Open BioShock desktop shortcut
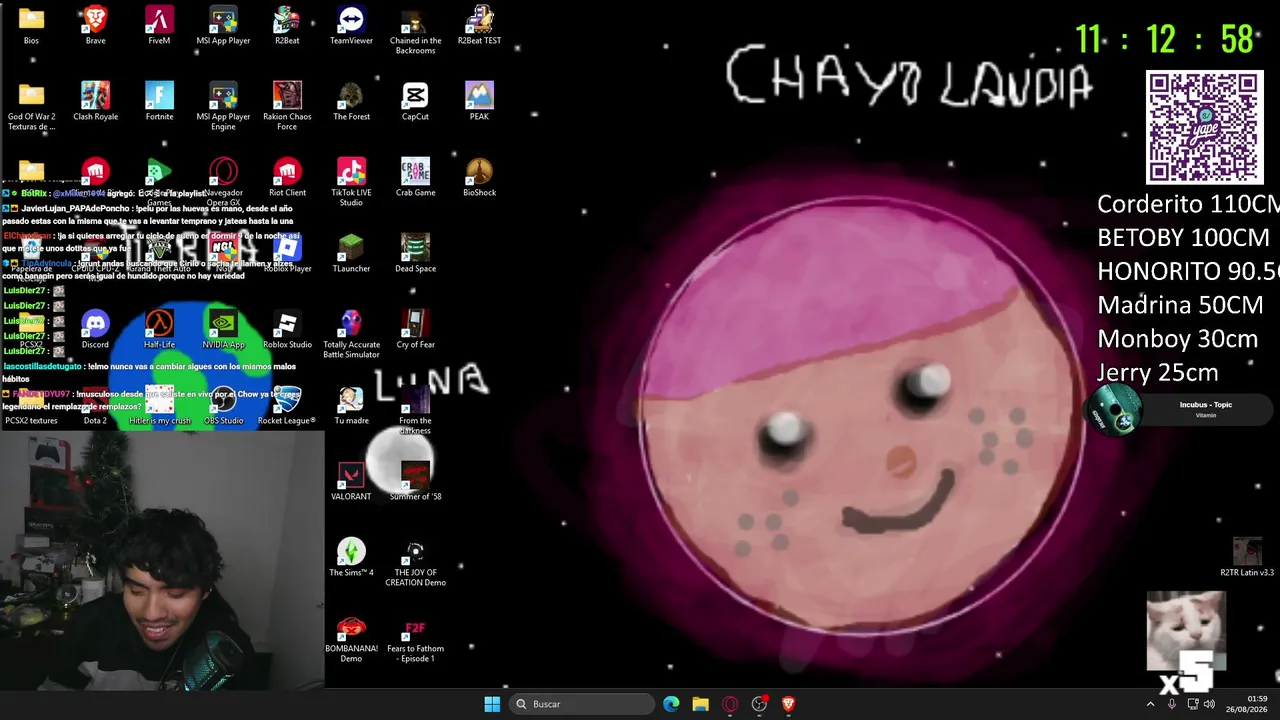Image resolution: width=1280 pixels, height=720 pixels. point(479,177)
